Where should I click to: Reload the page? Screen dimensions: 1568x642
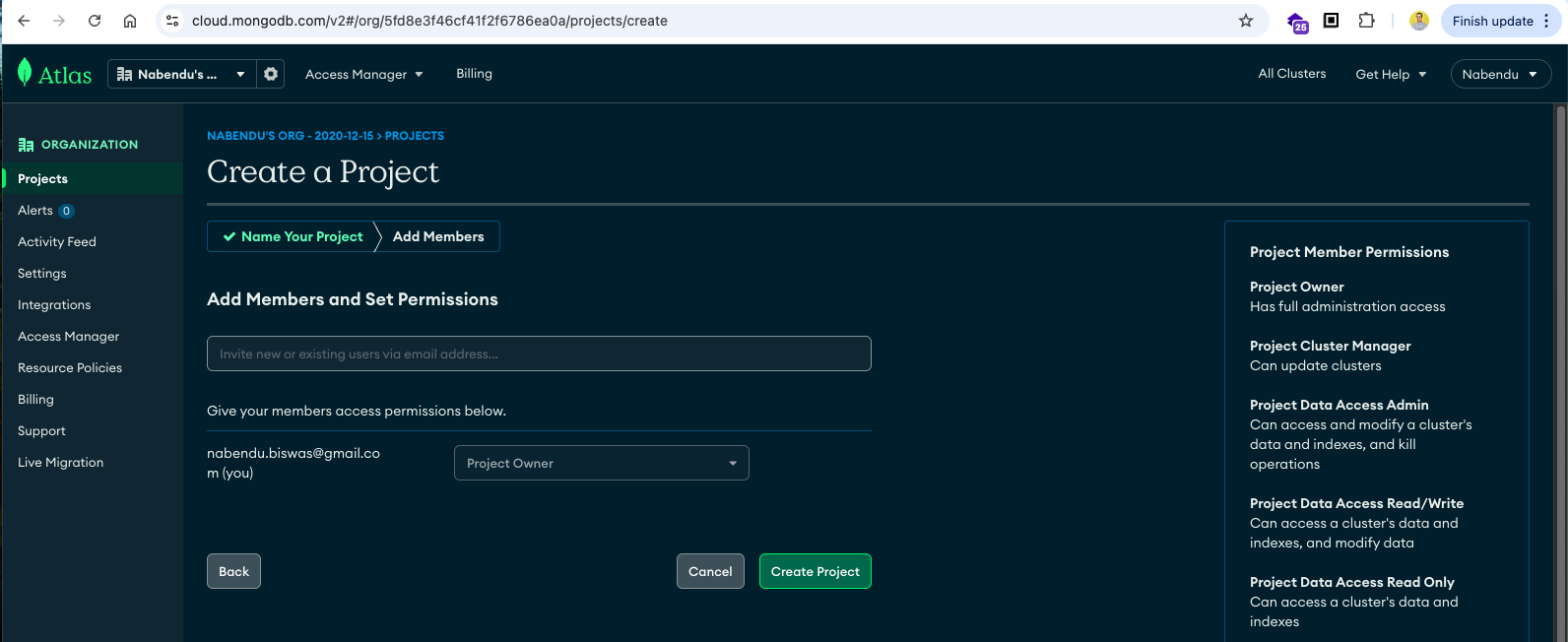click(x=95, y=21)
